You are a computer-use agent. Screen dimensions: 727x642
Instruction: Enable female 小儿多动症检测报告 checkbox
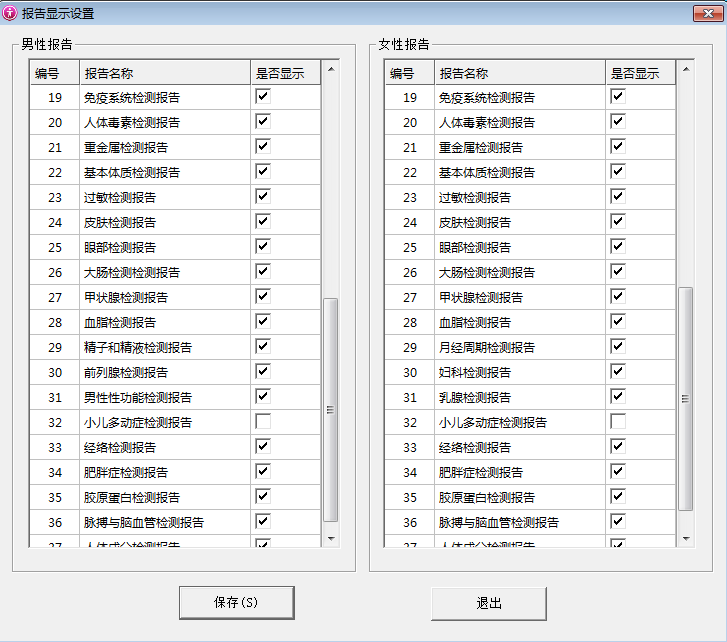pos(618,422)
